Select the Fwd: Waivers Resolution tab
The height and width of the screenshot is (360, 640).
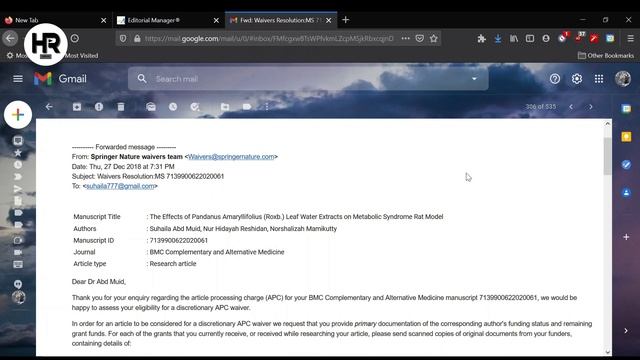[x=281, y=20]
